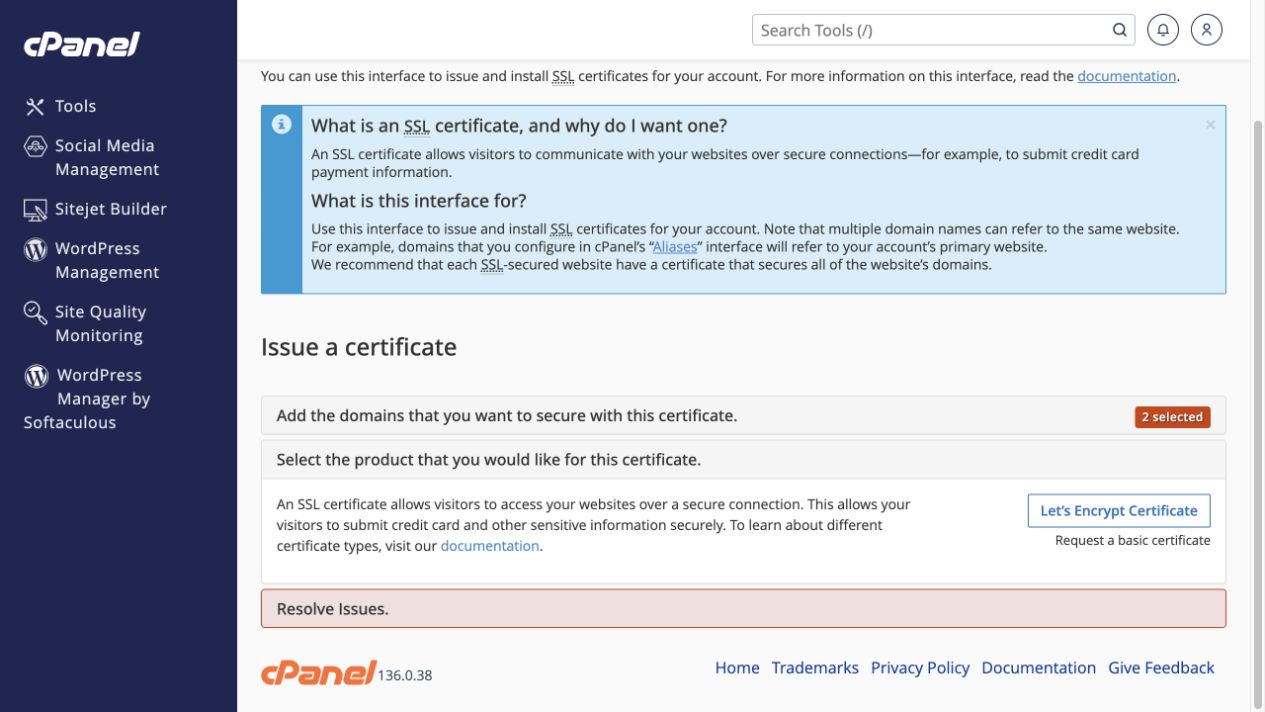Expand the add domains section
This screenshot has height=712, width=1265.
coord(743,415)
